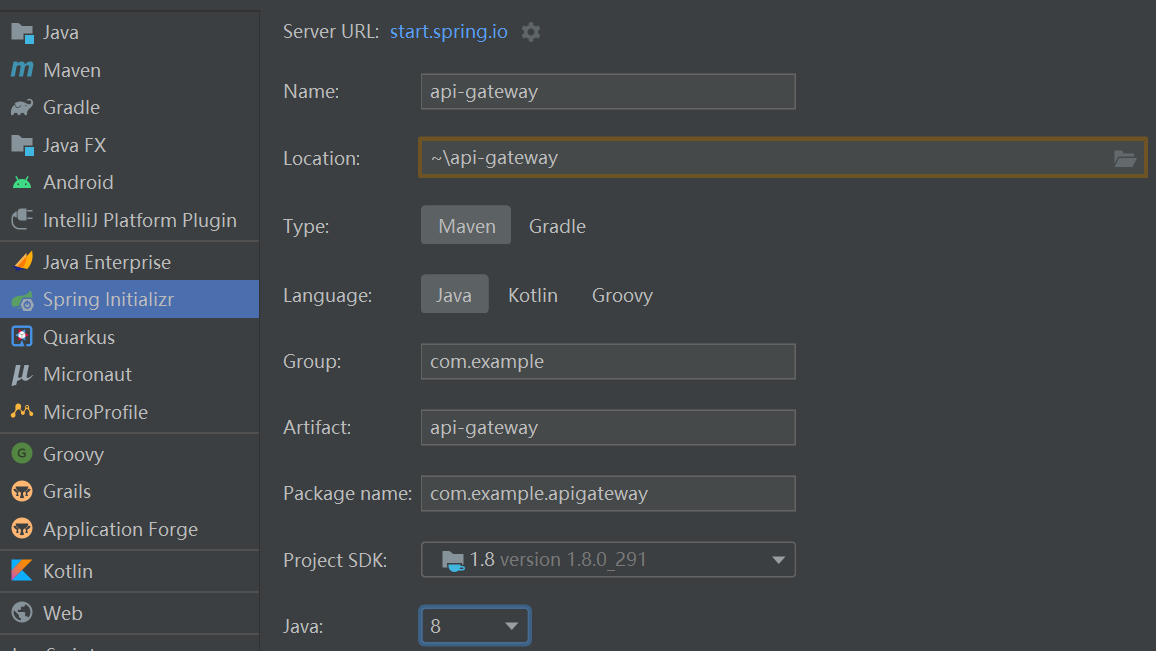This screenshot has height=651, width=1156.
Task: Click the Kotlin K icon
Action: point(22,571)
